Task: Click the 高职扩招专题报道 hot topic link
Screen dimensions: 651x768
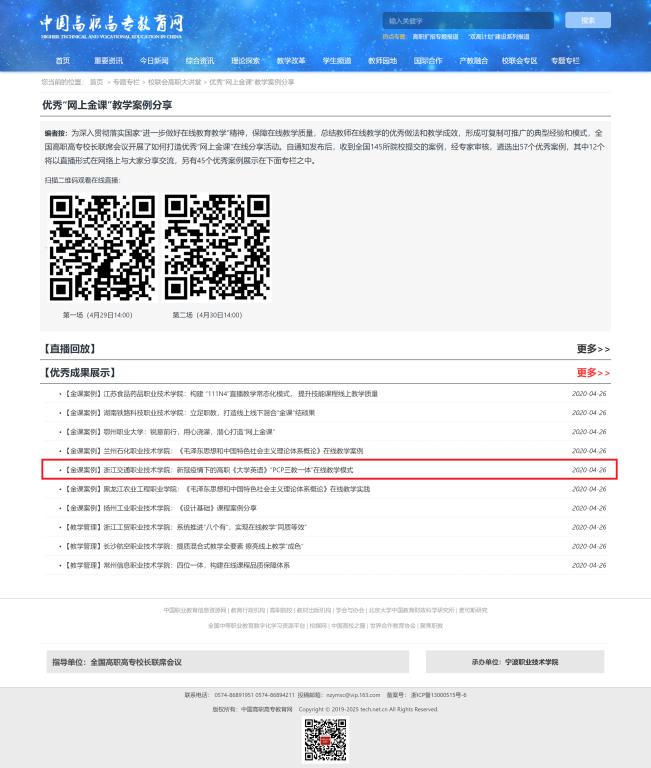Action: [x=435, y=37]
